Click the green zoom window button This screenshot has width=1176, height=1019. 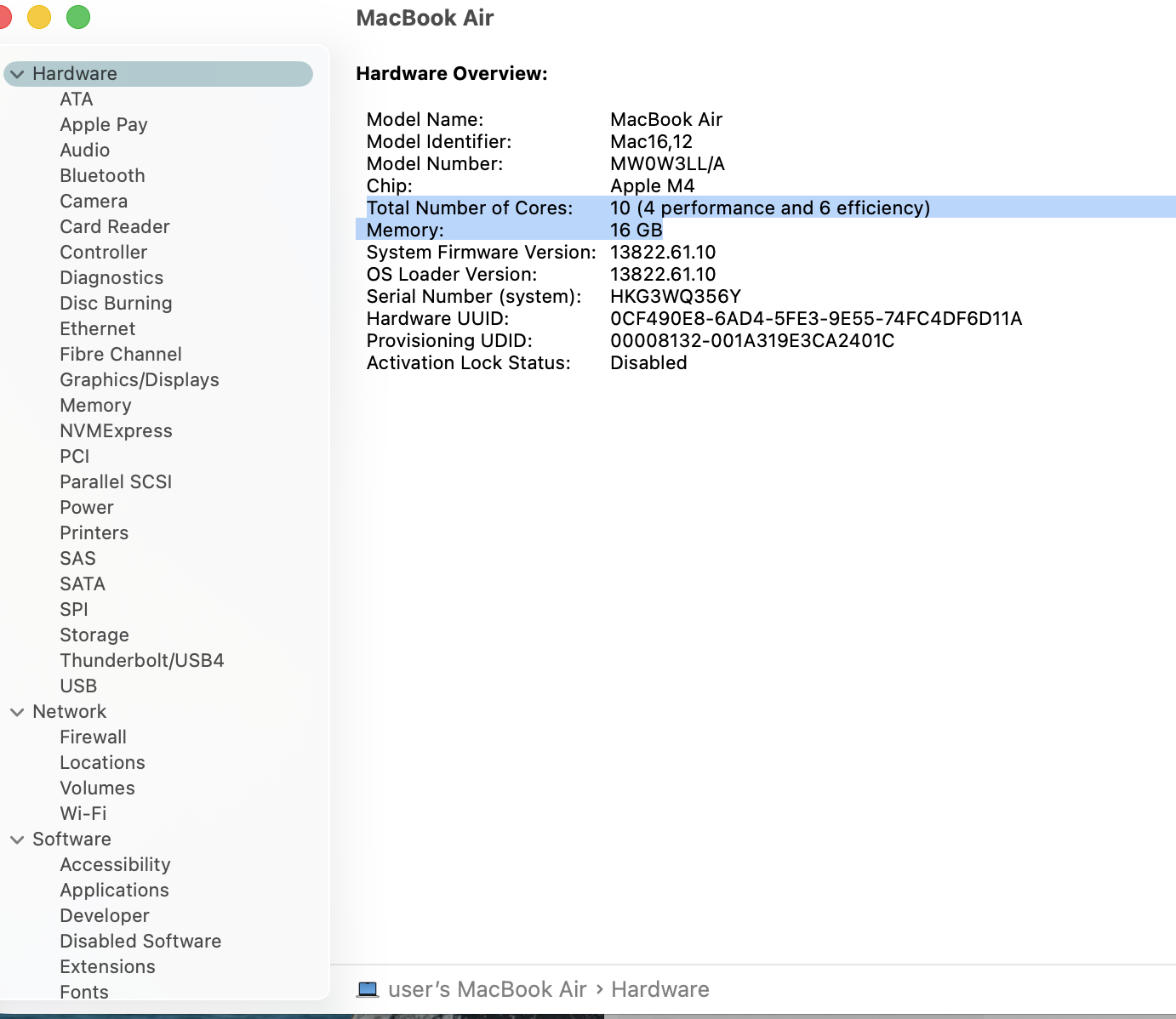(78, 17)
